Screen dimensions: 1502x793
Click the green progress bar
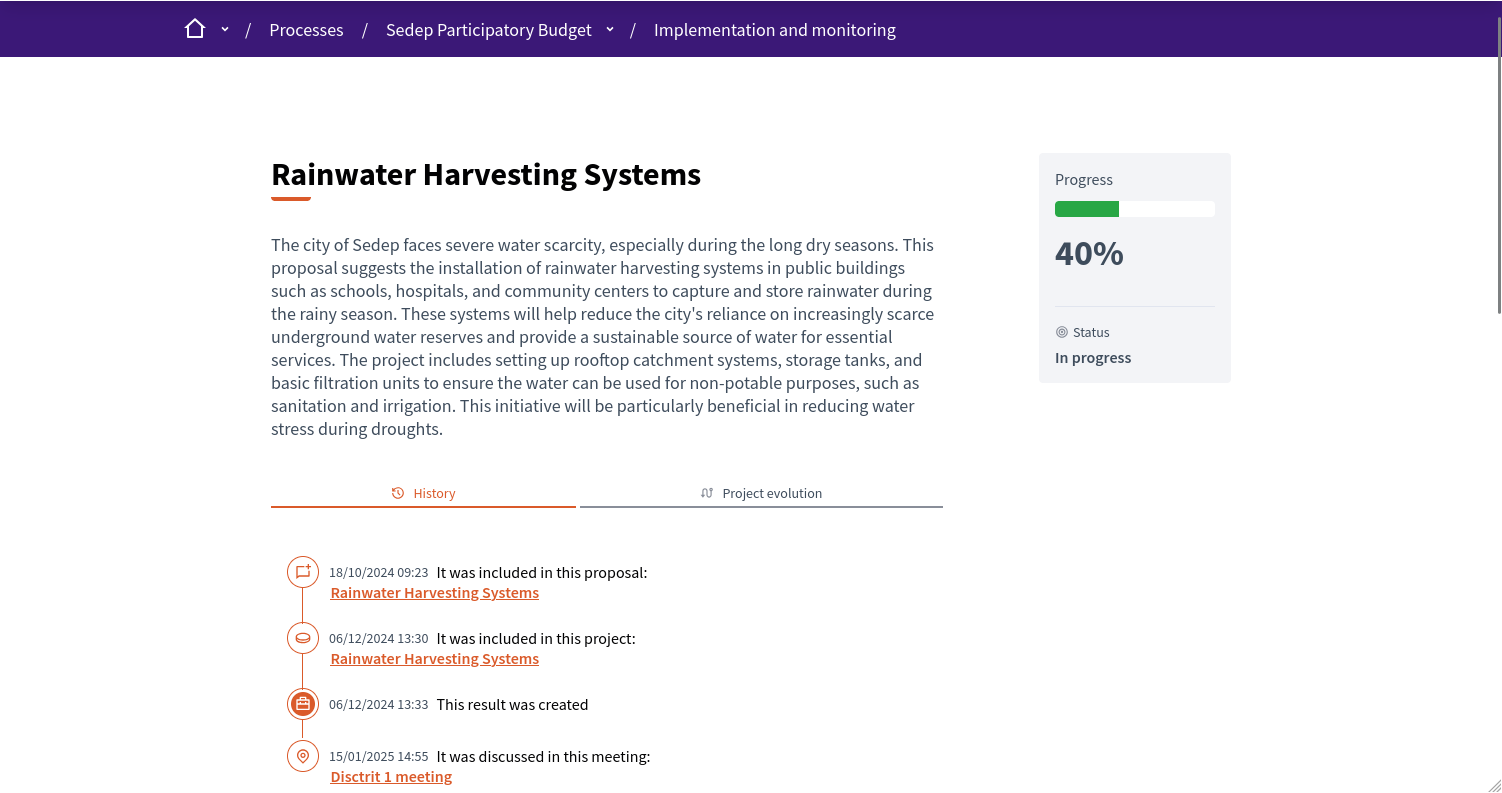click(1087, 209)
